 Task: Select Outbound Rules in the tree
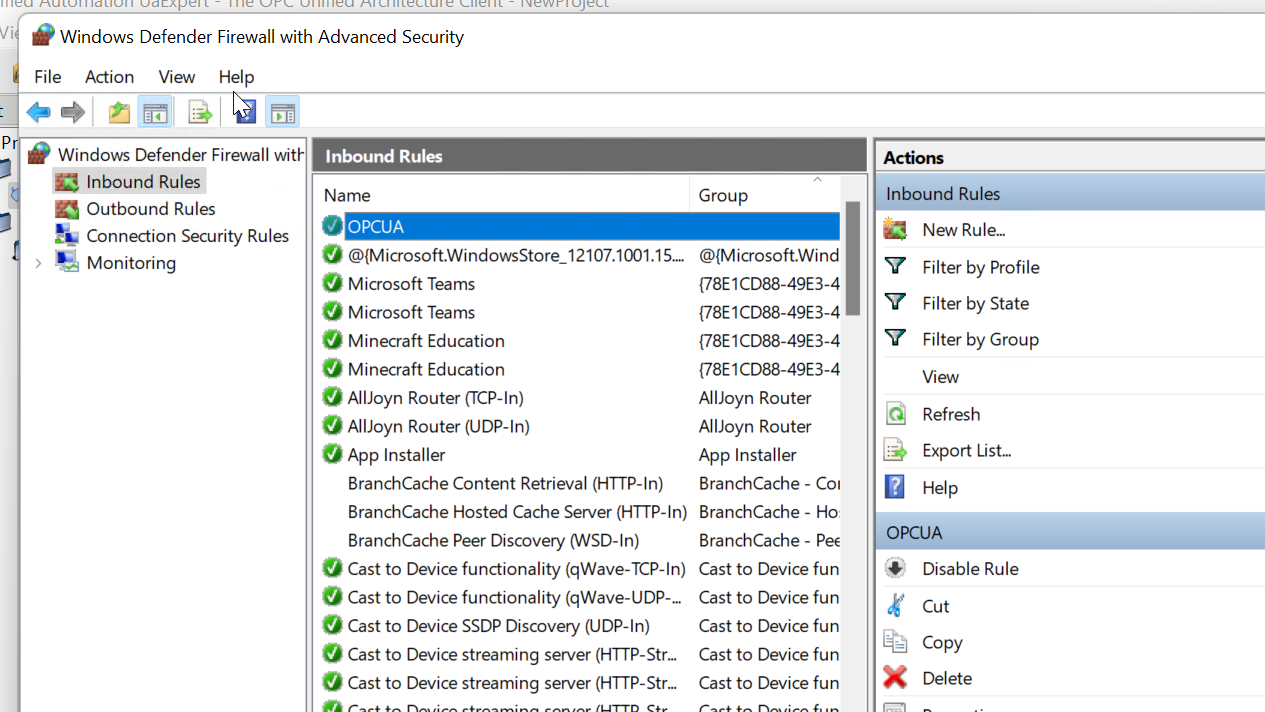tap(151, 208)
